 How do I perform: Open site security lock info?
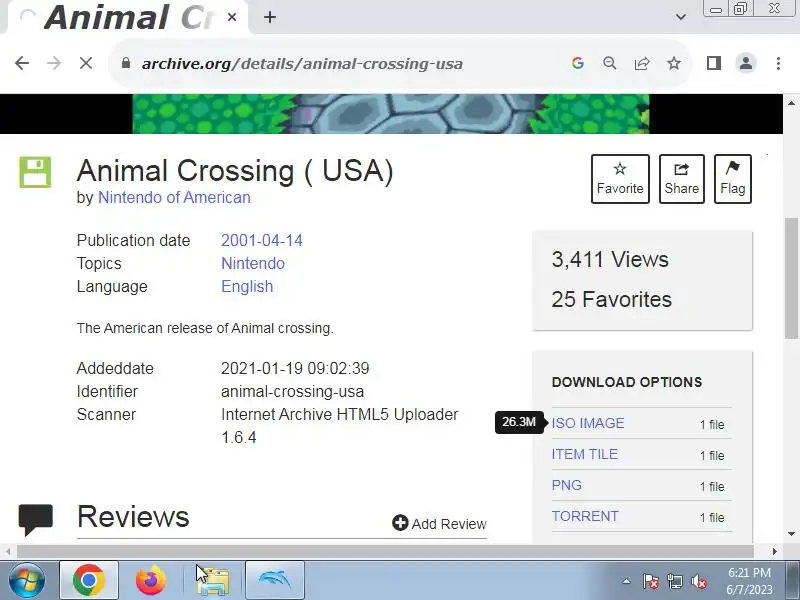click(x=126, y=63)
